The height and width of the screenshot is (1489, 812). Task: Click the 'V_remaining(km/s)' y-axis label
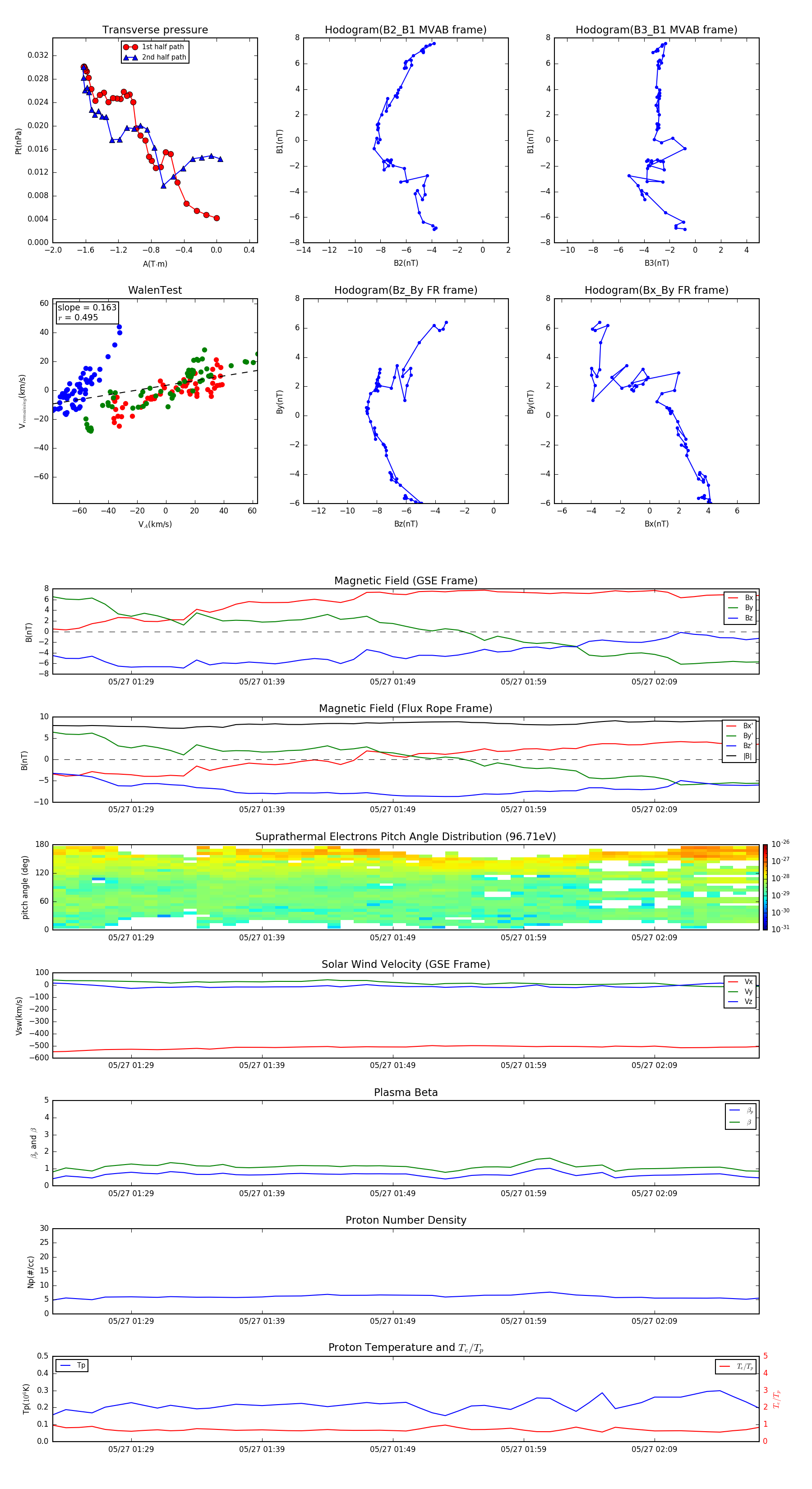(22, 401)
